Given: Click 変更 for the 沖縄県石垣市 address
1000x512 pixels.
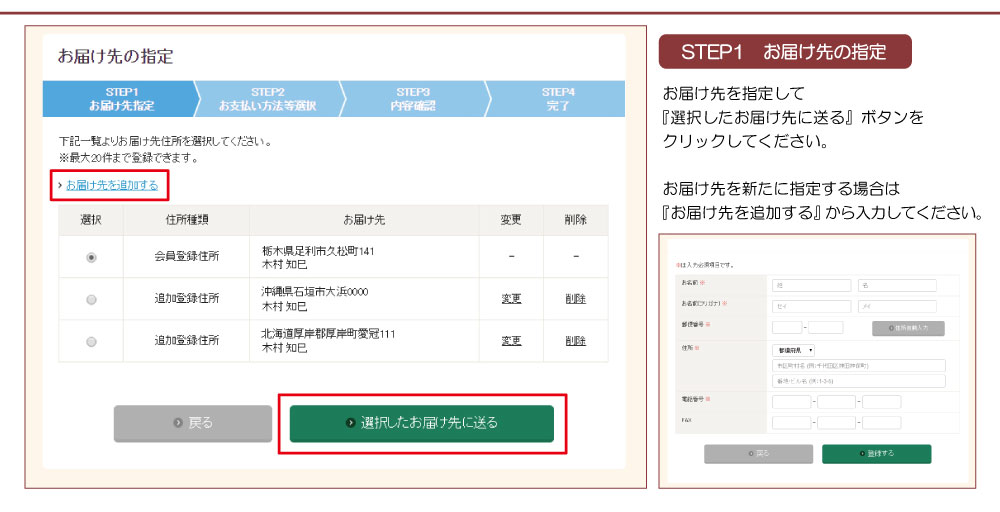Looking at the screenshot, I should point(511,299).
